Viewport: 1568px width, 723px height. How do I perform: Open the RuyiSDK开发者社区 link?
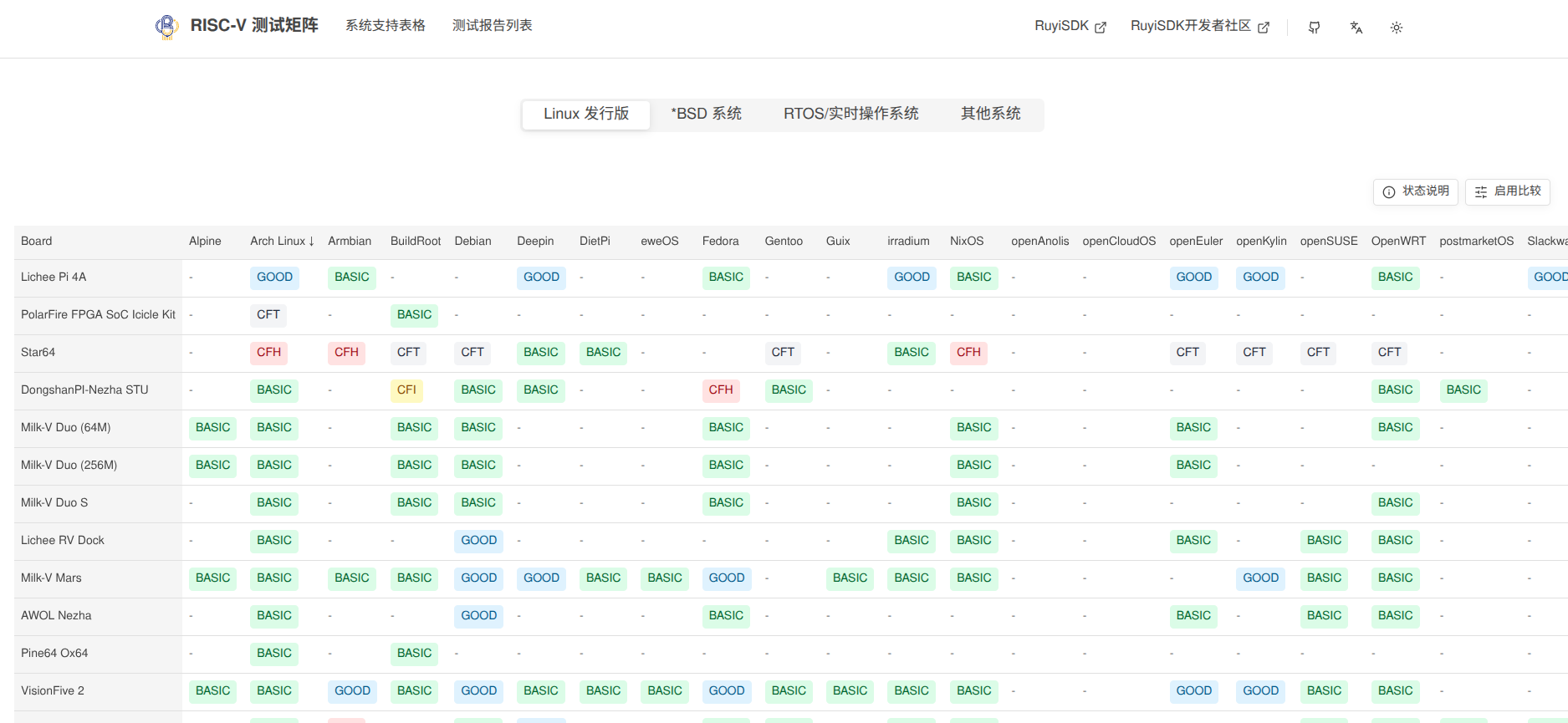[x=1200, y=26]
